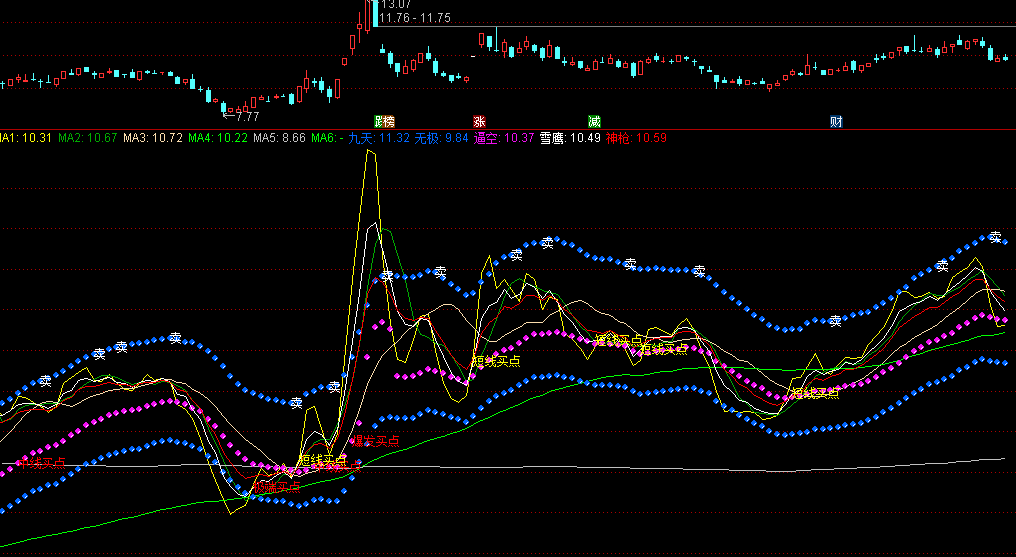Screen dimensions: 1016x557
Task: Click the 7.77 low price label
Action: [243, 117]
